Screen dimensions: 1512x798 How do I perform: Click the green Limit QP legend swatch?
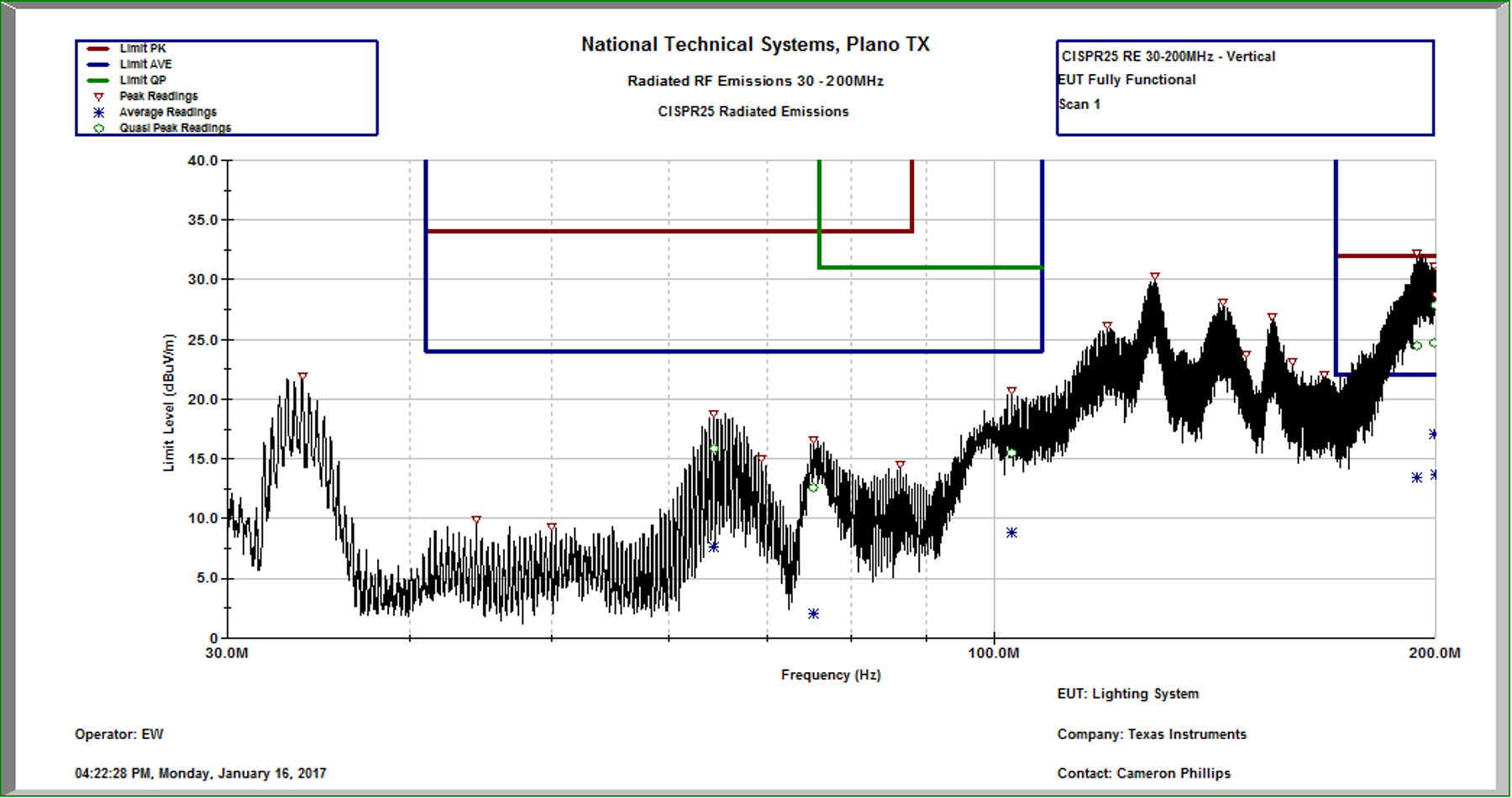[98, 81]
